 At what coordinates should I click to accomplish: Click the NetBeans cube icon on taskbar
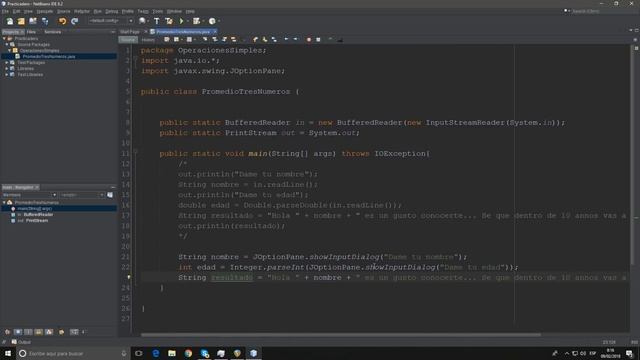[x=253, y=353]
